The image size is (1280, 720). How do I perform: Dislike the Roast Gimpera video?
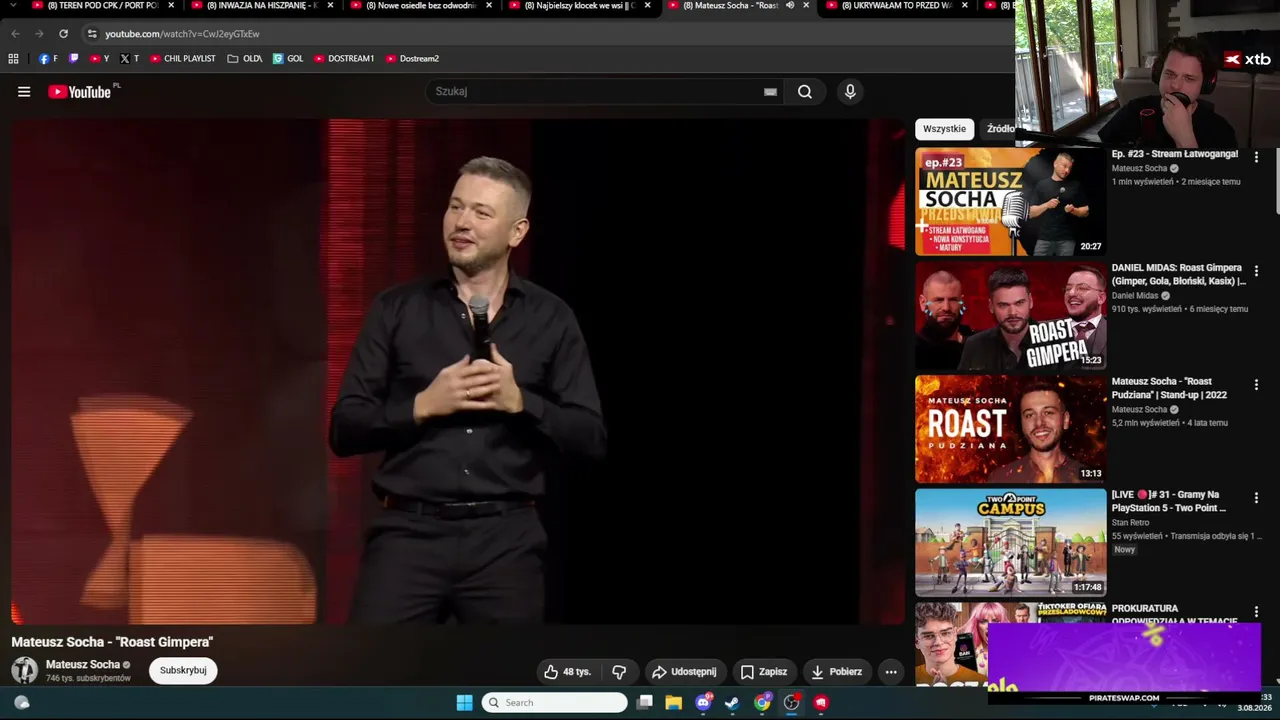[619, 672]
